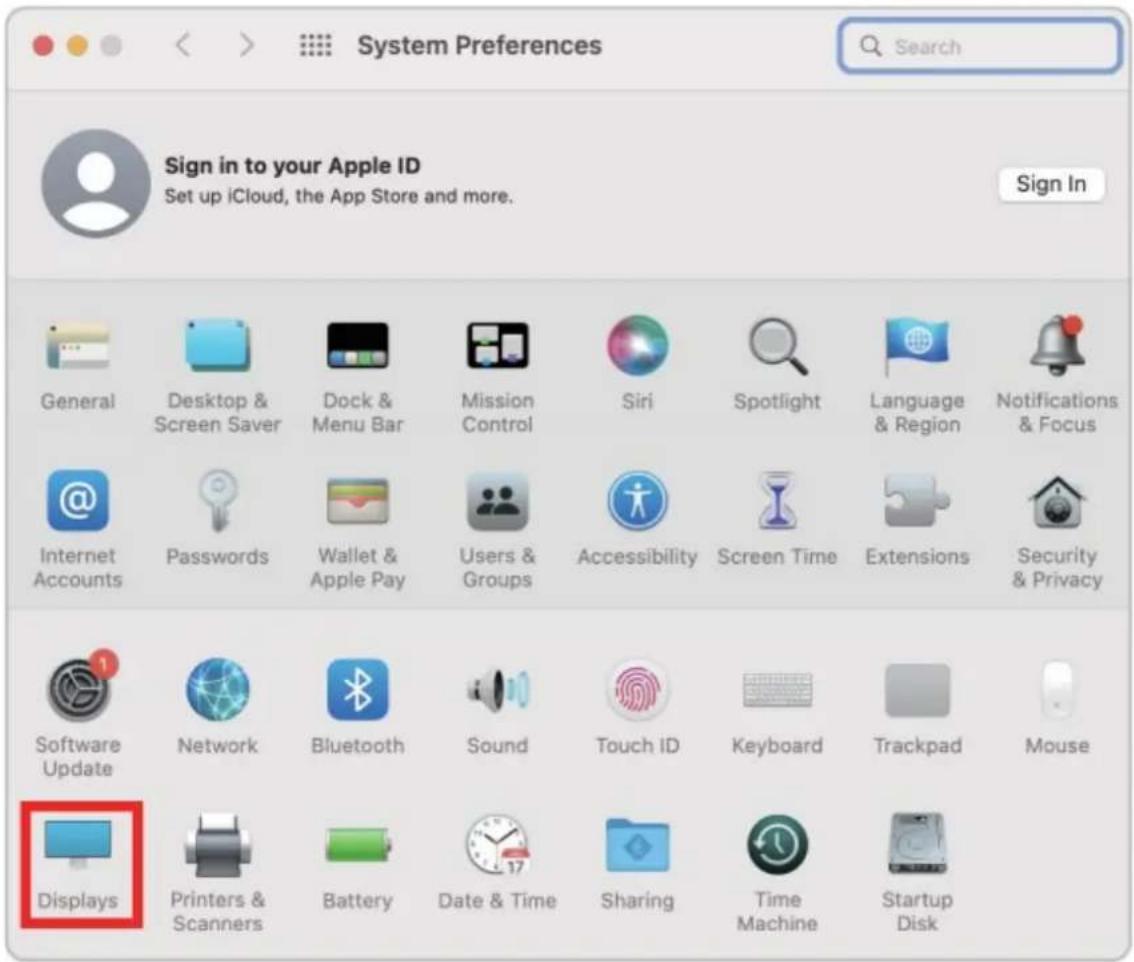This screenshot has width=1134, height=962.
Task: Go back with the left arrow
Action: pyautogui.click(x=184, y=45)
